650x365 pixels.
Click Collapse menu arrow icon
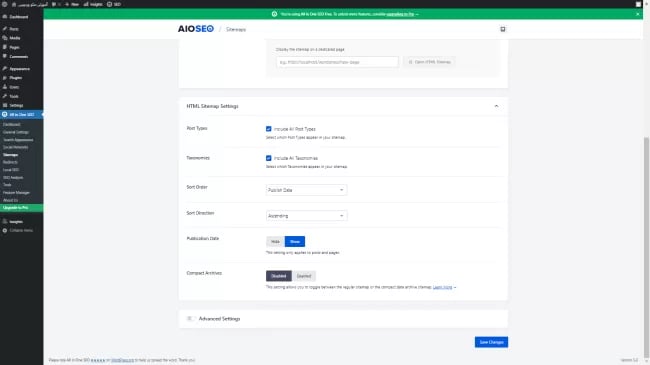(x=5, y=230)
